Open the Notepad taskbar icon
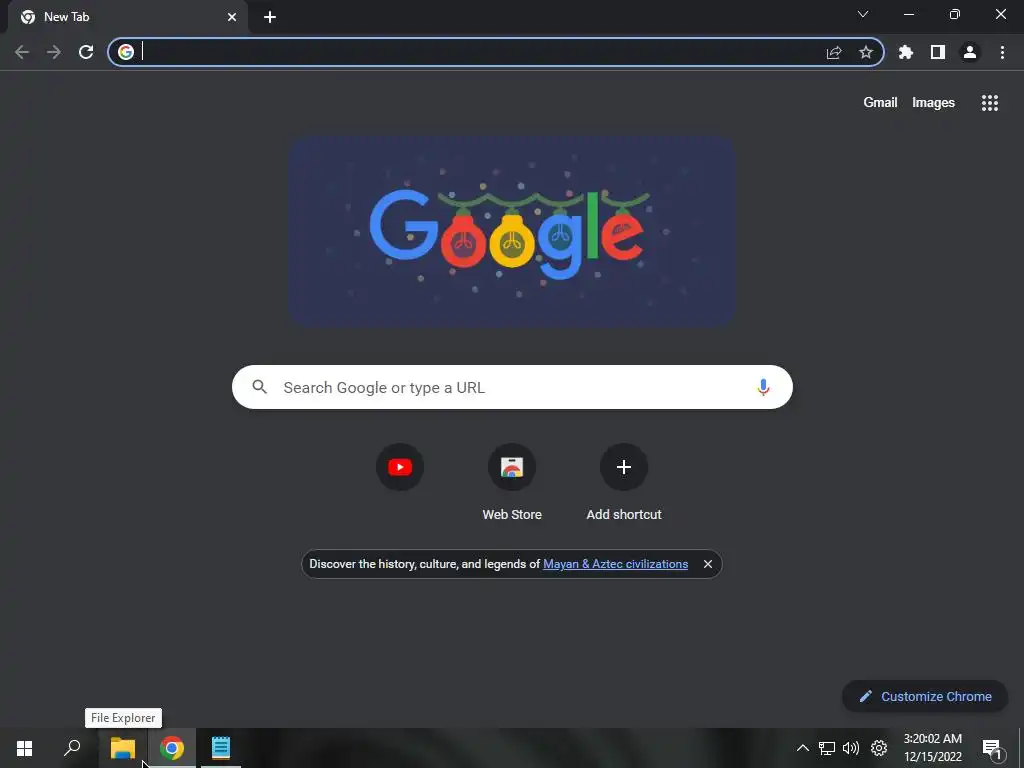Screen dimensions: 1024x768 click(x=221, y=748)
